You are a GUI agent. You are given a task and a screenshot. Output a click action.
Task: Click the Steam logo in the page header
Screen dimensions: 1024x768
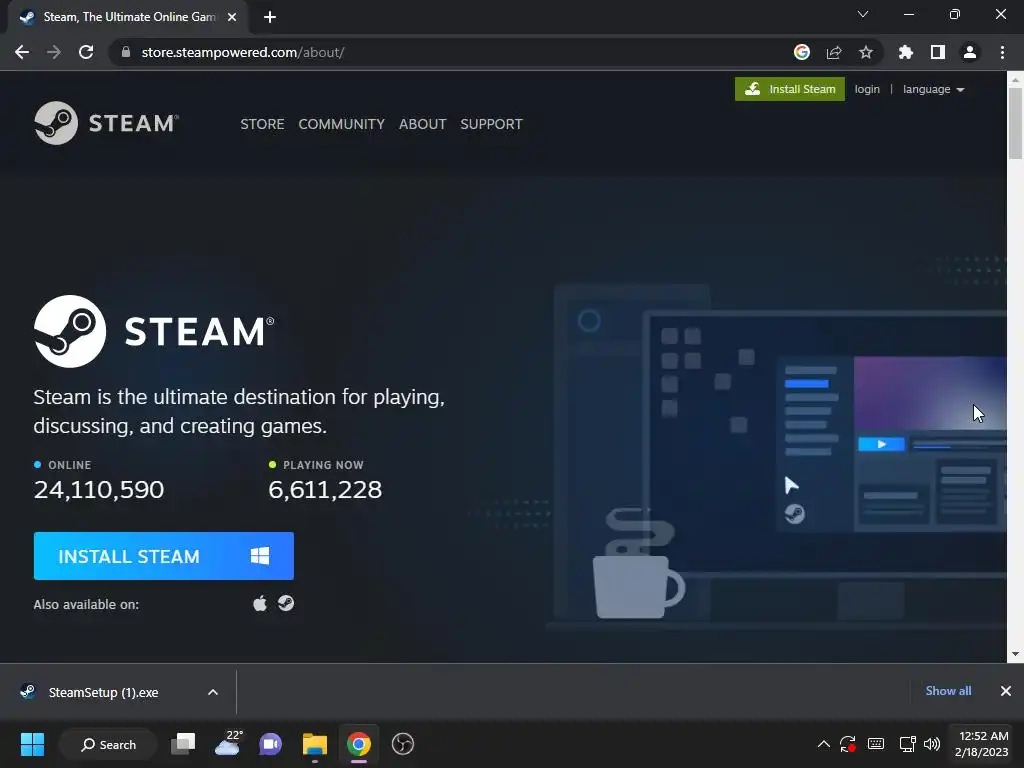point(106,123)
